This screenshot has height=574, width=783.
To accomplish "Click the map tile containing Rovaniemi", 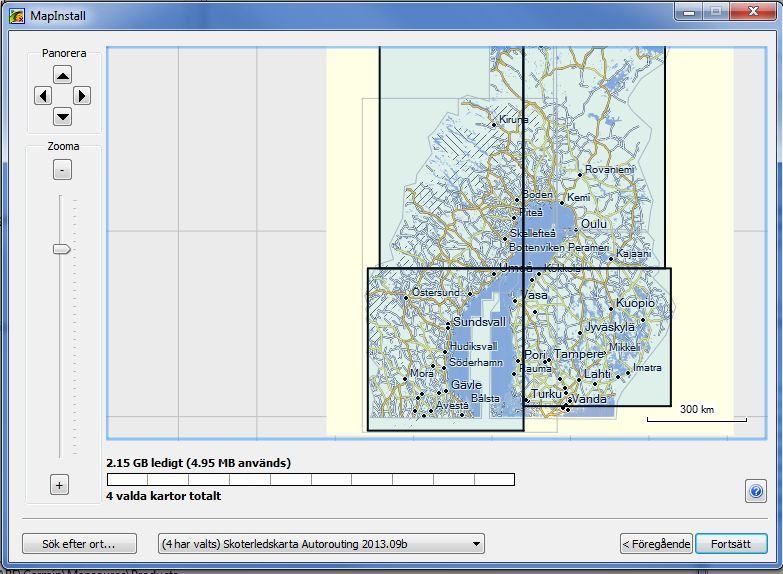I will point(595,150).
